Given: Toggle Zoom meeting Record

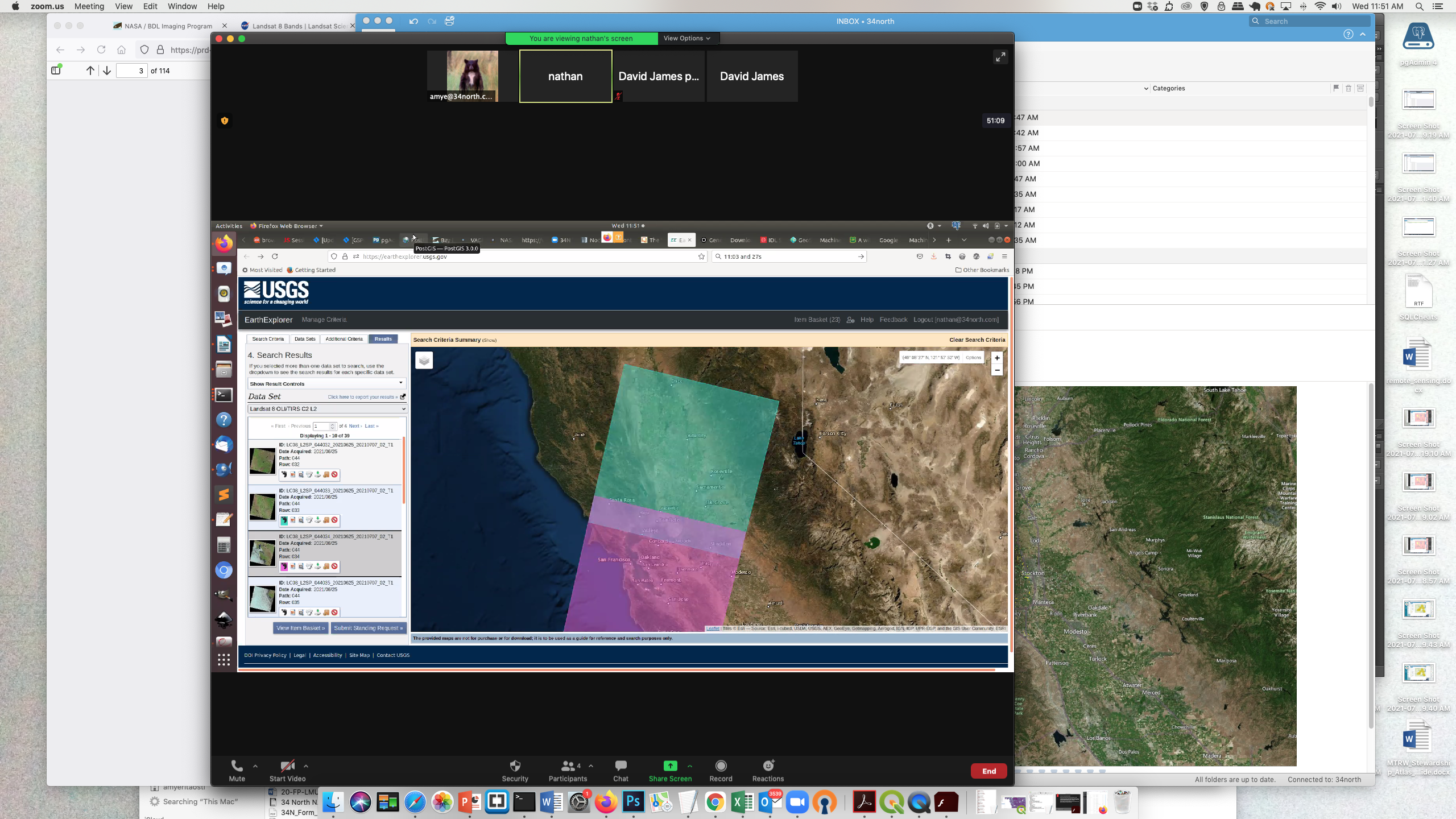Looking at the screenshot, I should [x=721, y=771].
